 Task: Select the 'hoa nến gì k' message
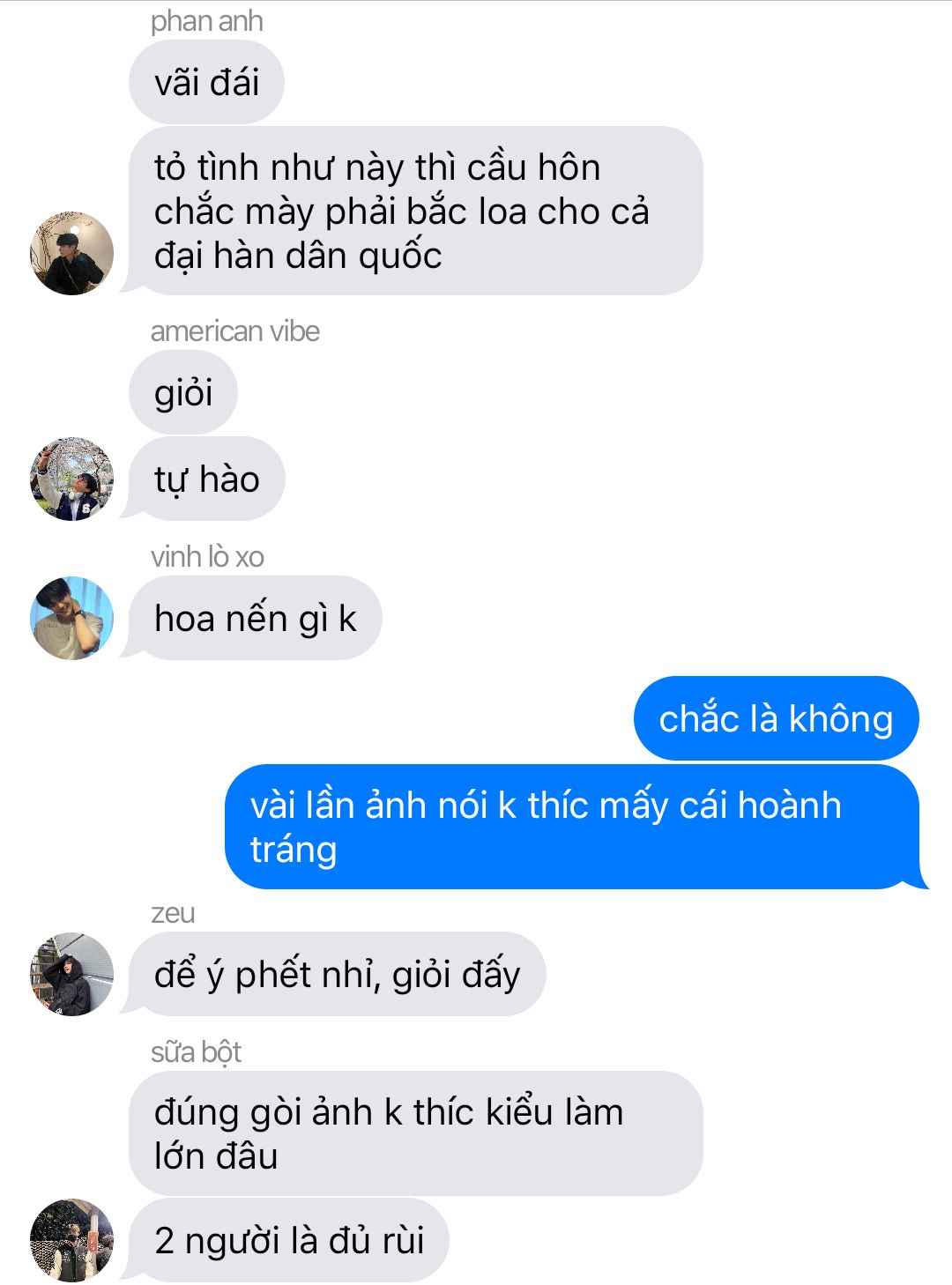tap(255, 618)
